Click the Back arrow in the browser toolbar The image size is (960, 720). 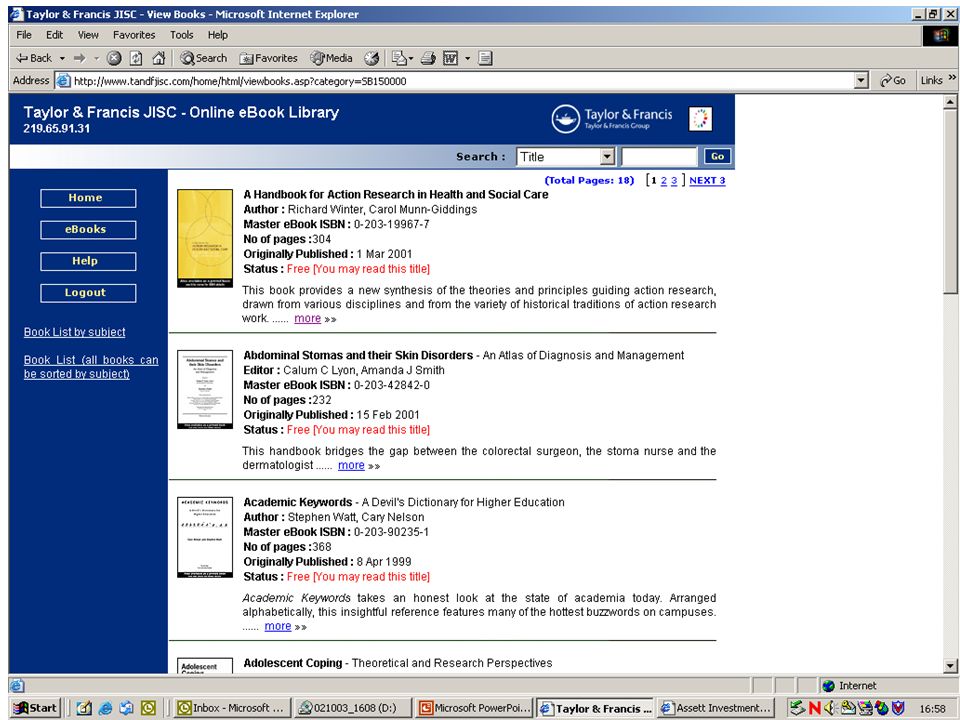34,58
